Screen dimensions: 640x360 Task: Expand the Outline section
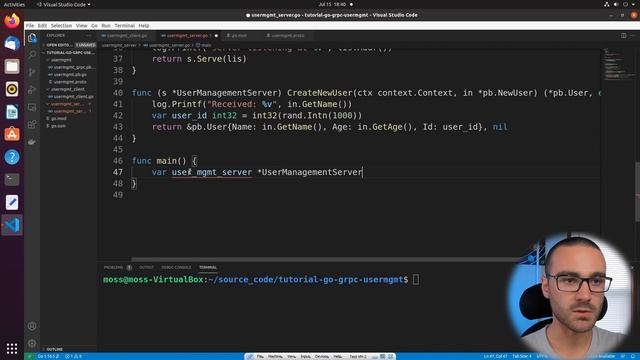point(68,349)
